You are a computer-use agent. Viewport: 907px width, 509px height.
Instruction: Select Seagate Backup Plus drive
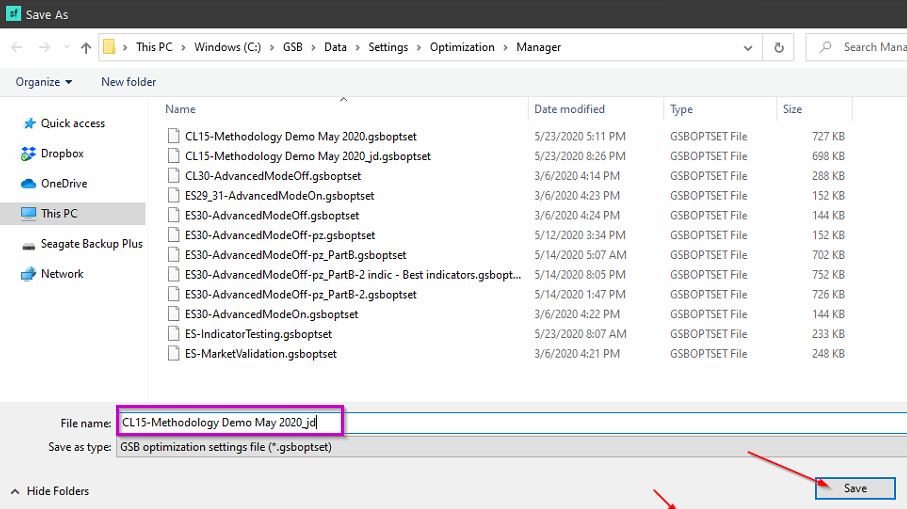pyautogui.click(x=91, y=244)
